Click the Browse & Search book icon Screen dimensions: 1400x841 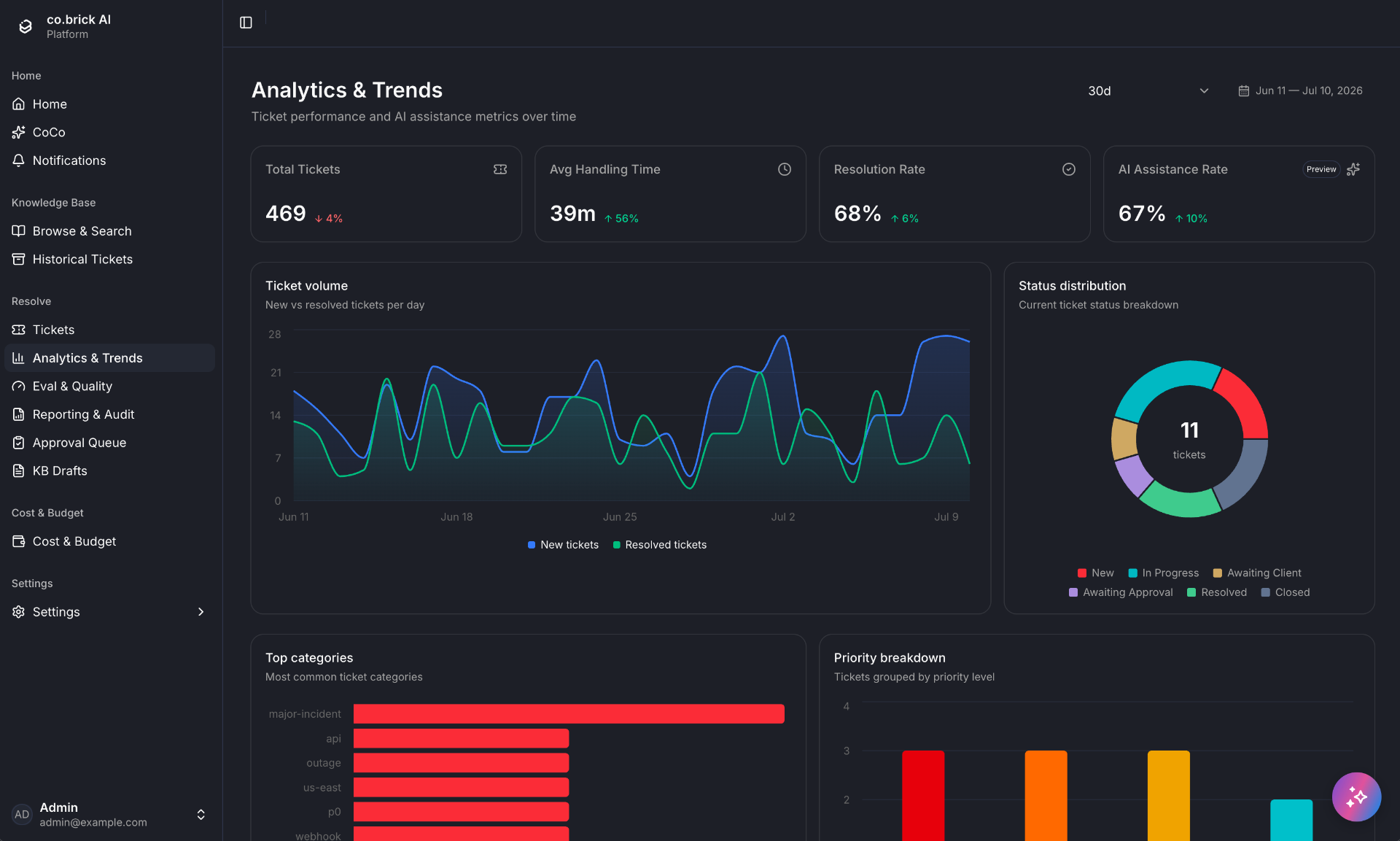pos(18,231)
